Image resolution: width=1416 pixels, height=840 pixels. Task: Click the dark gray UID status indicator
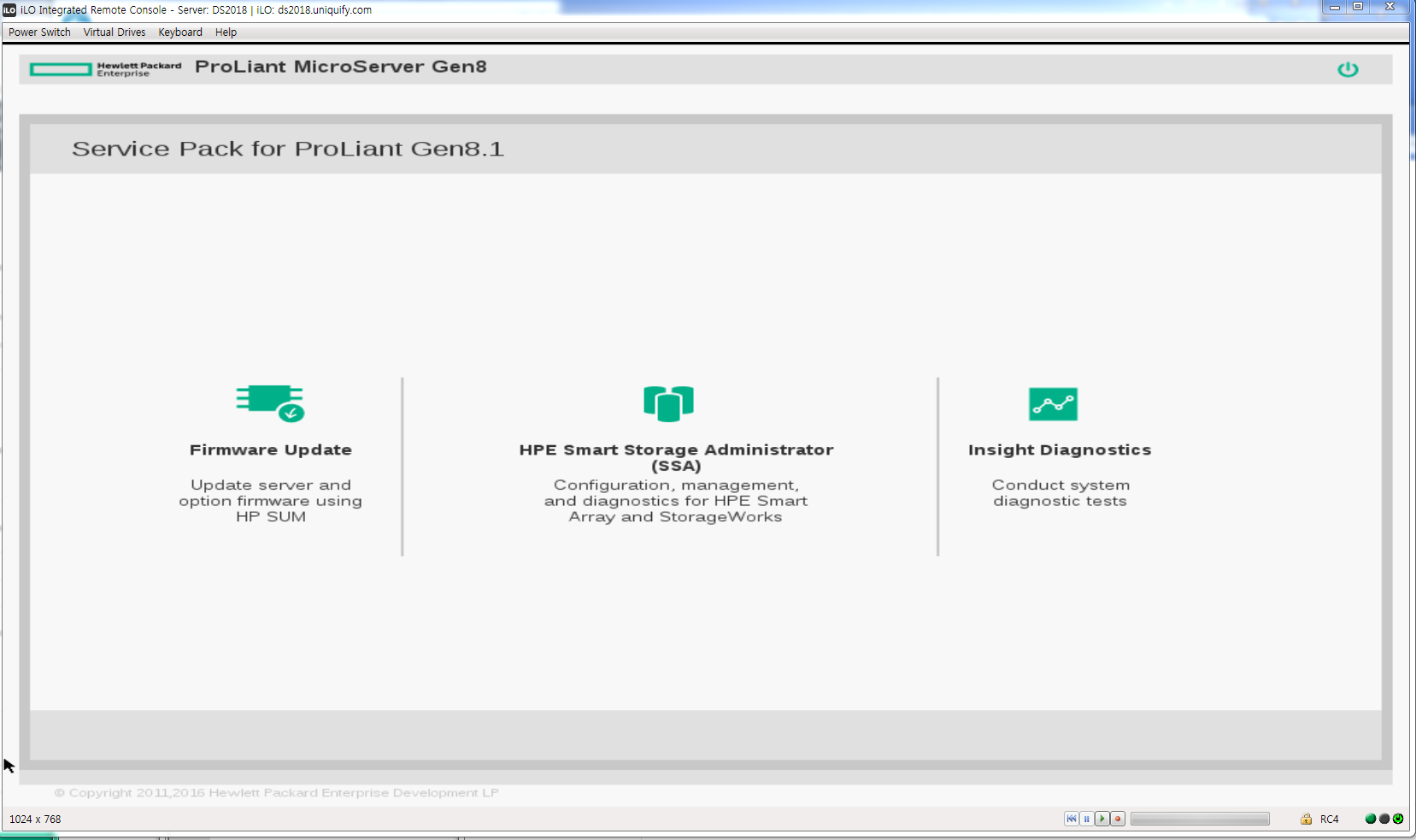point(1384,819)
